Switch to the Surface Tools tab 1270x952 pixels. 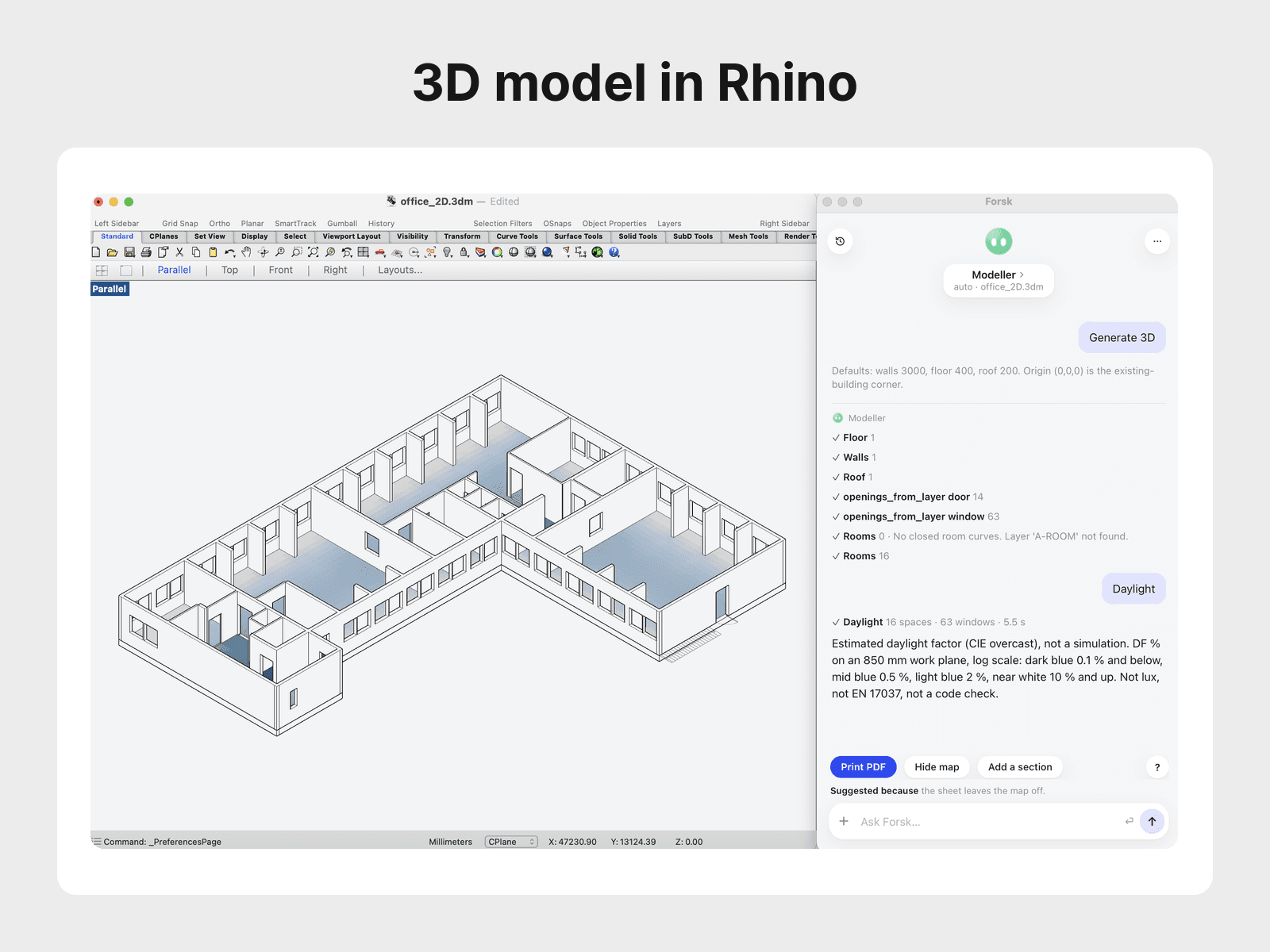coord(579,236)
